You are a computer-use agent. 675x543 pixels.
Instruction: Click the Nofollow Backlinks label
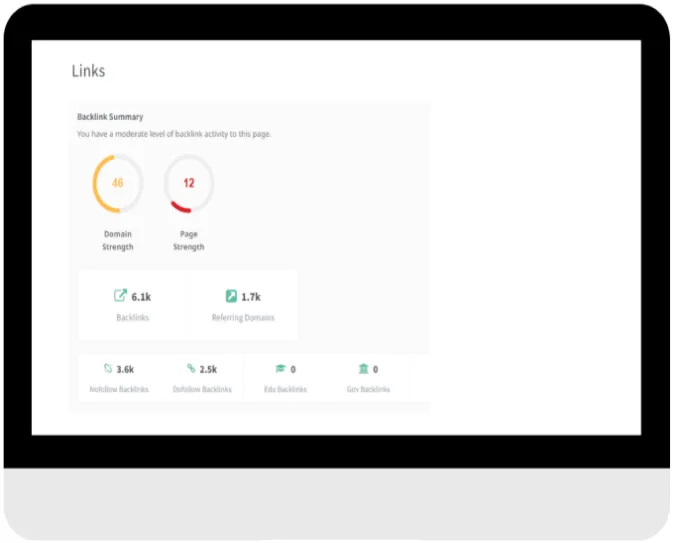click(119, 389)
